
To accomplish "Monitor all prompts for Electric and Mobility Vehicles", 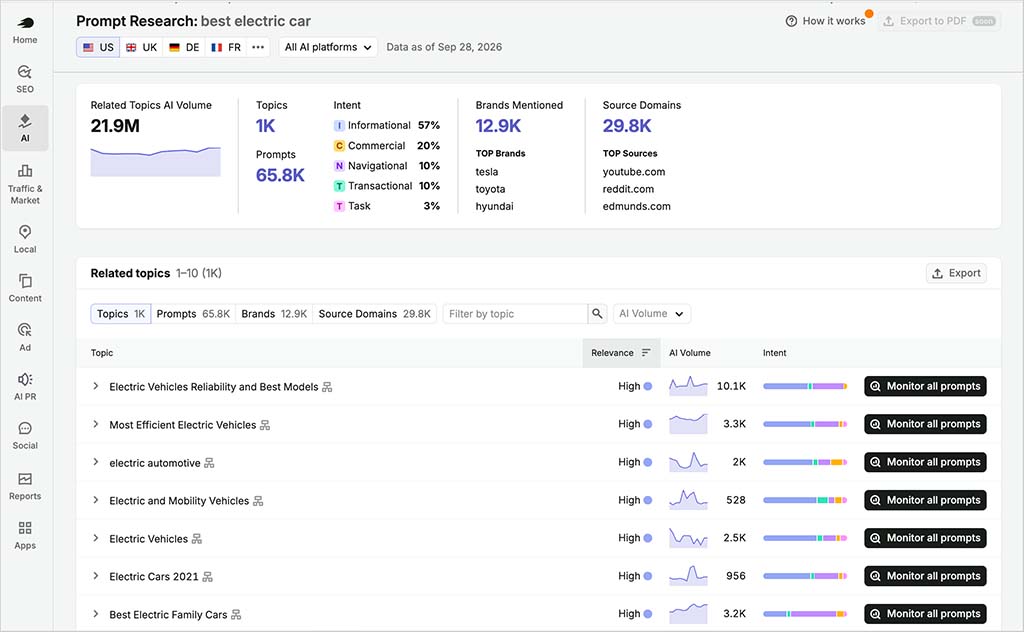I will [925, 500].
